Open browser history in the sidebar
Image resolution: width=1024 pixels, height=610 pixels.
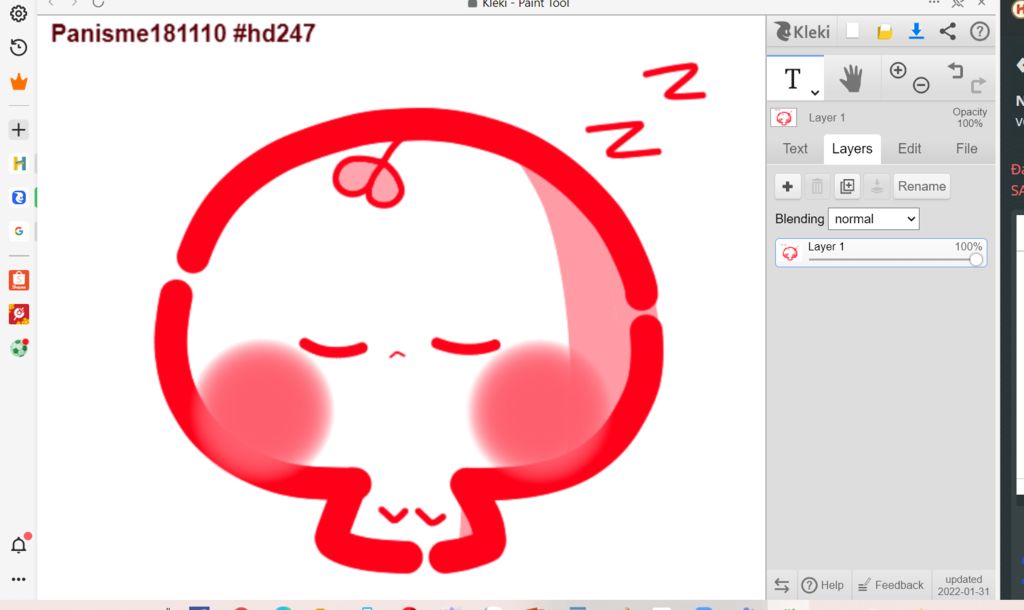[19, 47]
